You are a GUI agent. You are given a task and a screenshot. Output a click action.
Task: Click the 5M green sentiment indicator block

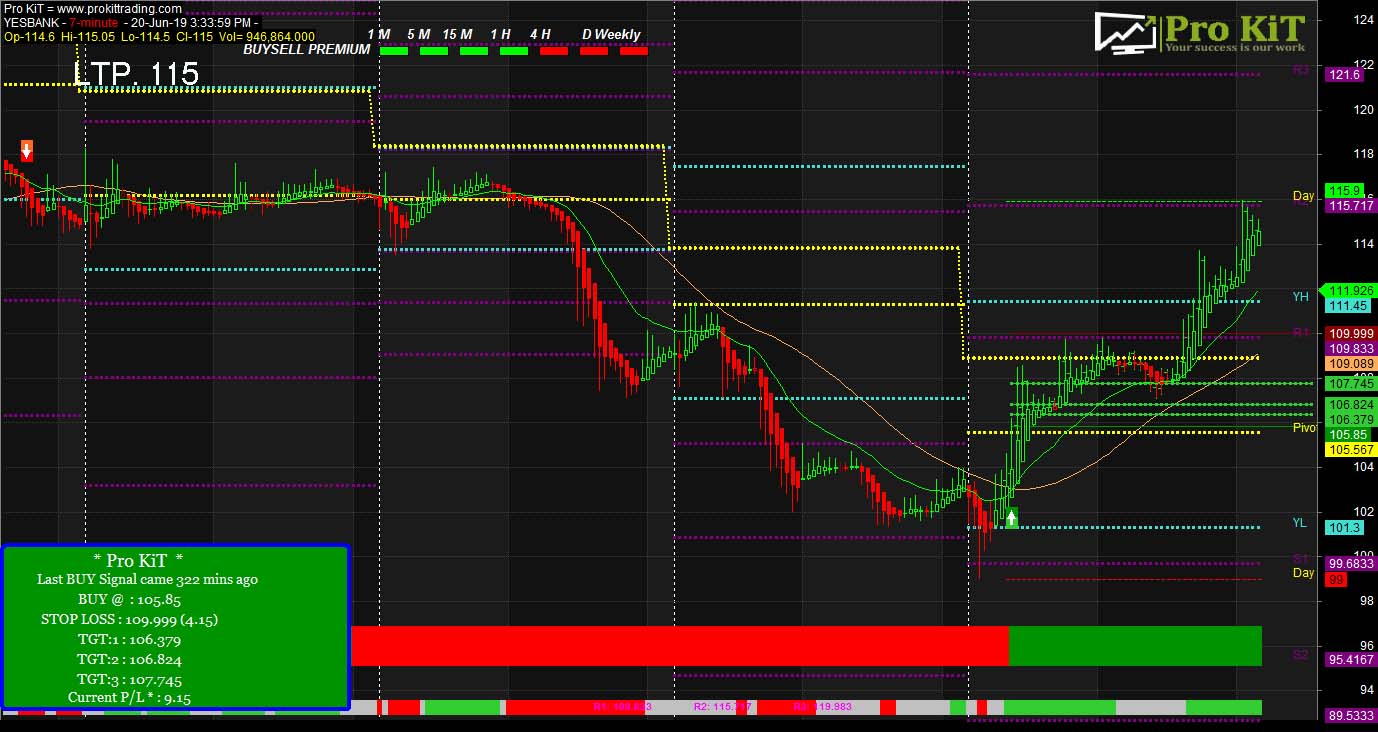[x=432, y=49]
